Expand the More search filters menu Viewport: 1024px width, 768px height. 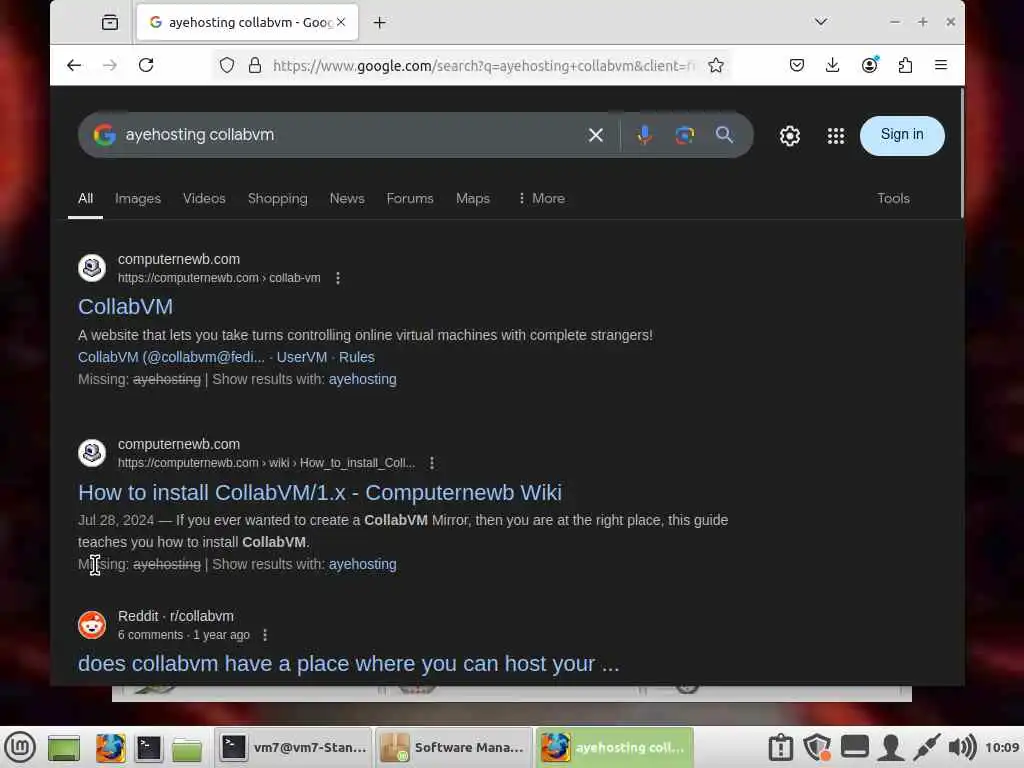541,199
